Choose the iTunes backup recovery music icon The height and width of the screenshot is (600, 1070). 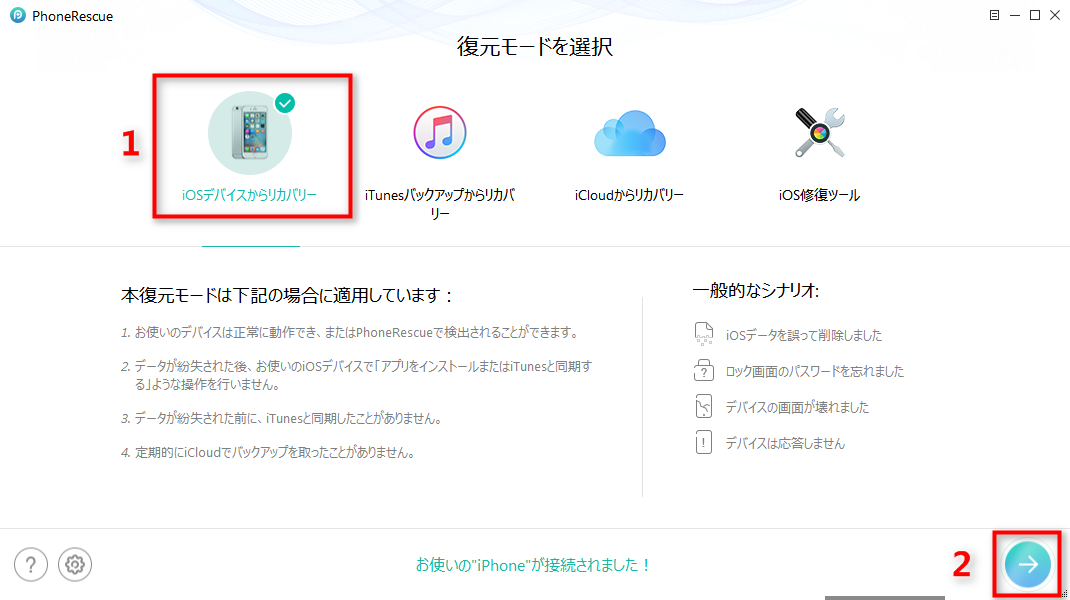439,133
